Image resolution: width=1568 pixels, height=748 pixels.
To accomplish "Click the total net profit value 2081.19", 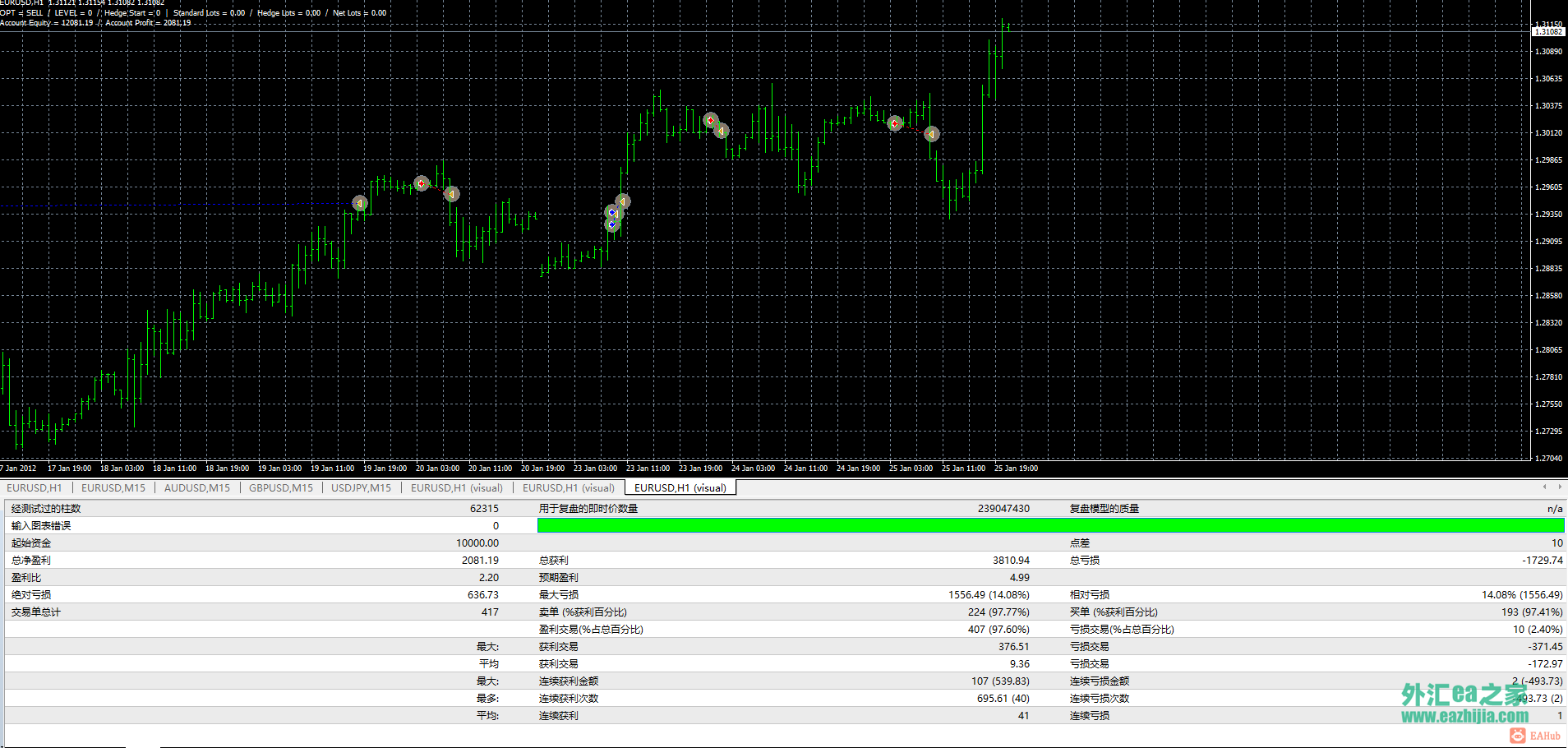I will [480, 561].
